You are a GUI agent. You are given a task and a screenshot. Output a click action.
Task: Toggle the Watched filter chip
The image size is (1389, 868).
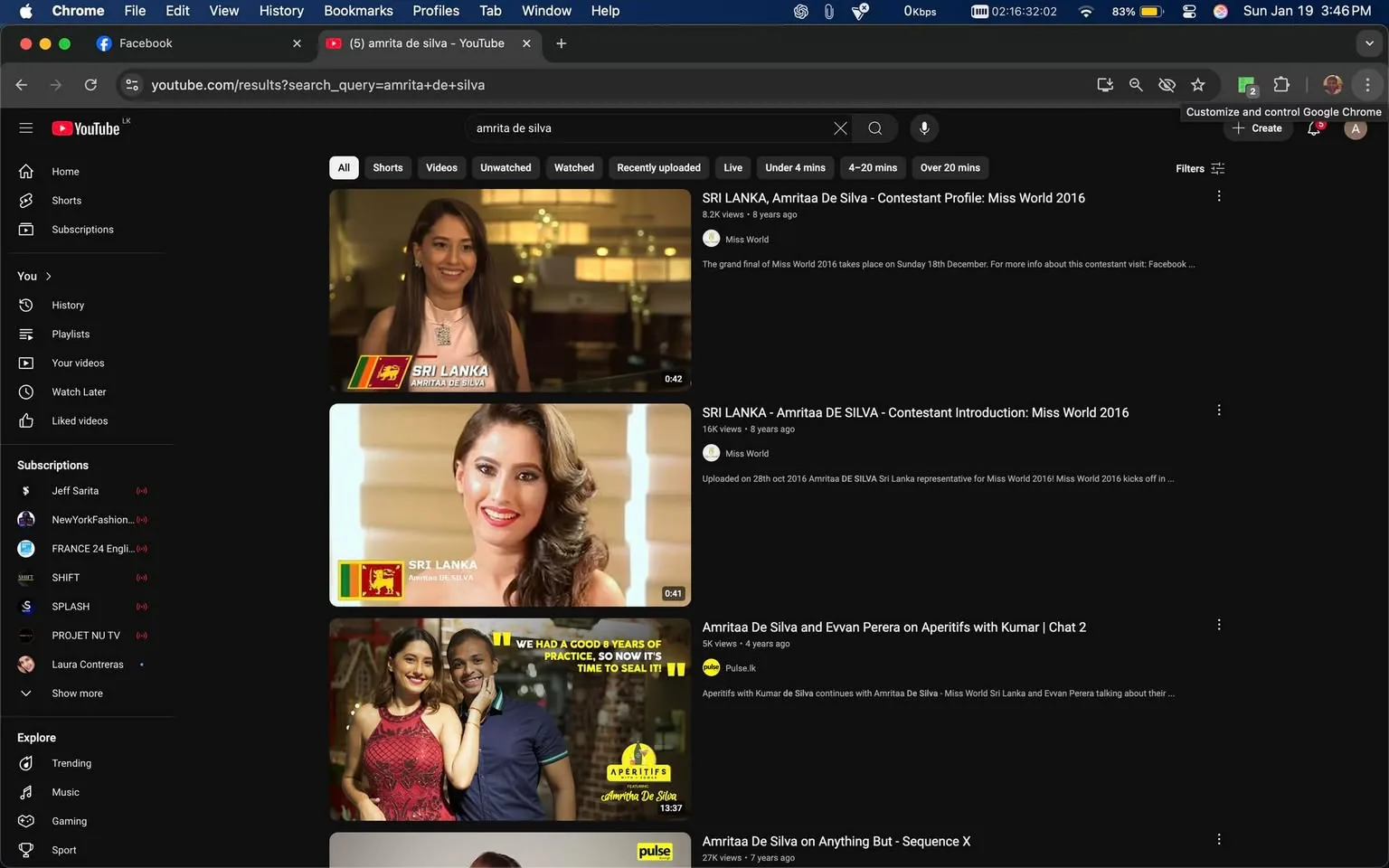(573, 167)
